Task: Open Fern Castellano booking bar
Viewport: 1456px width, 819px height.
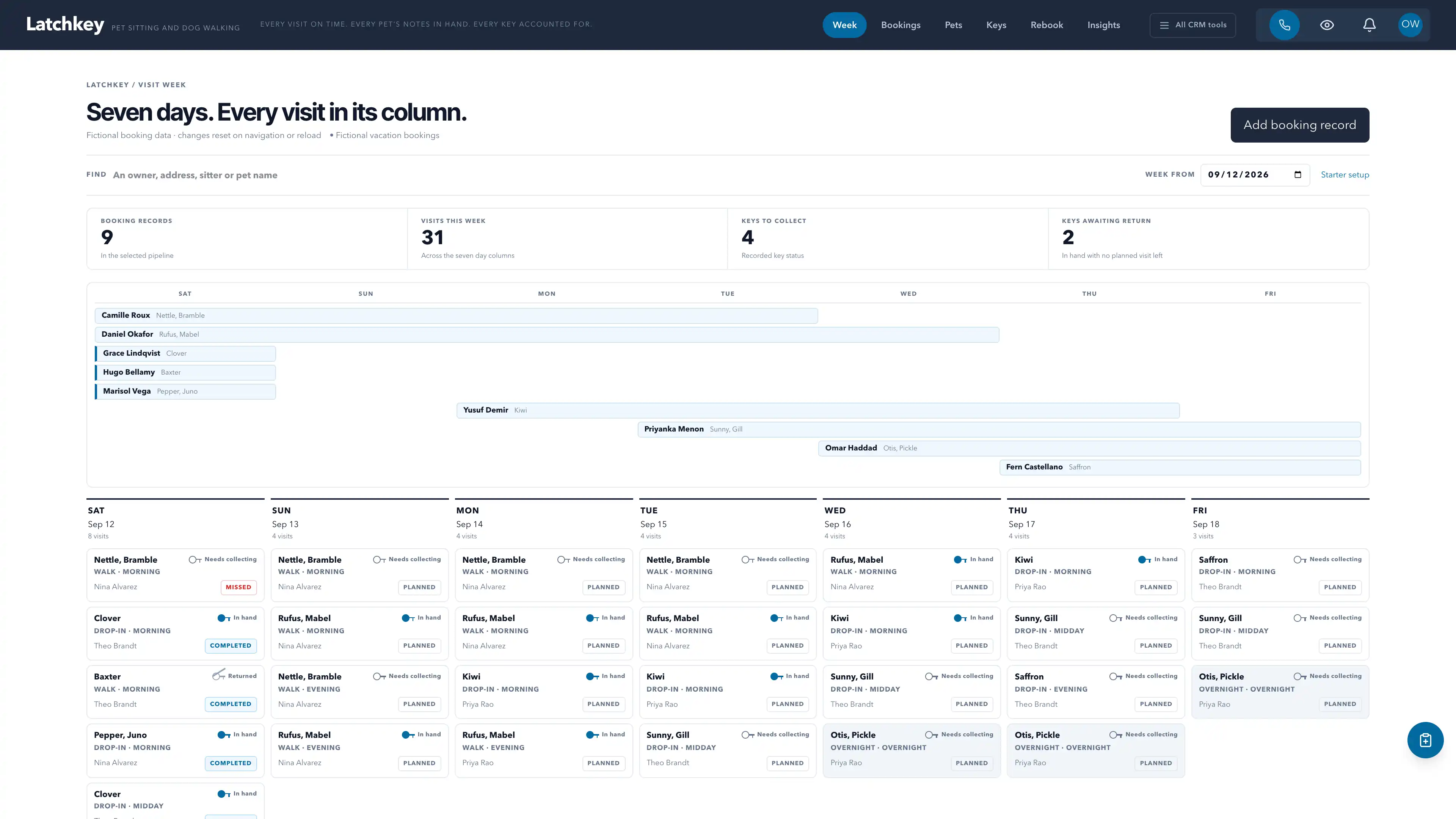Action: [1180, 467]
